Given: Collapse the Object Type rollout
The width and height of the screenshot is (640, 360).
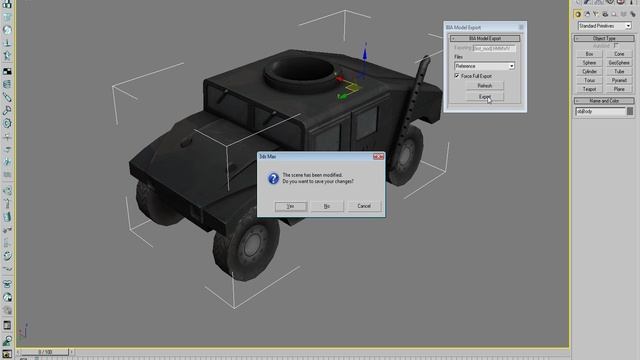Looking at the screenshot, I should click(604, 38).
